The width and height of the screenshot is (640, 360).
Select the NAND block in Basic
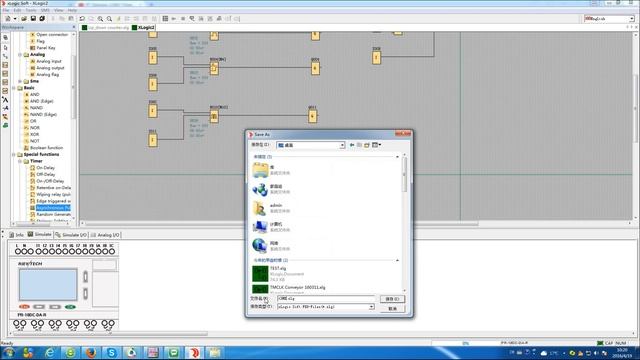[36, 108]
